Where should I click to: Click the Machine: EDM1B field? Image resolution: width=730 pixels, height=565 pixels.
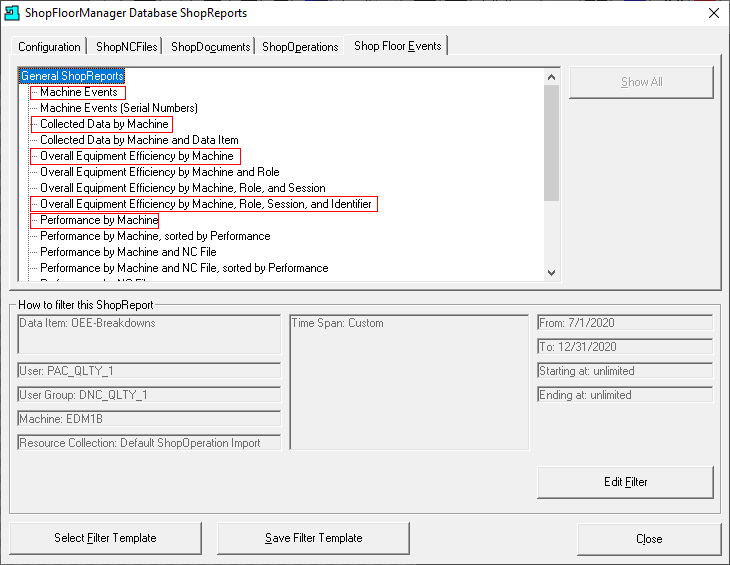pos(149,418)
